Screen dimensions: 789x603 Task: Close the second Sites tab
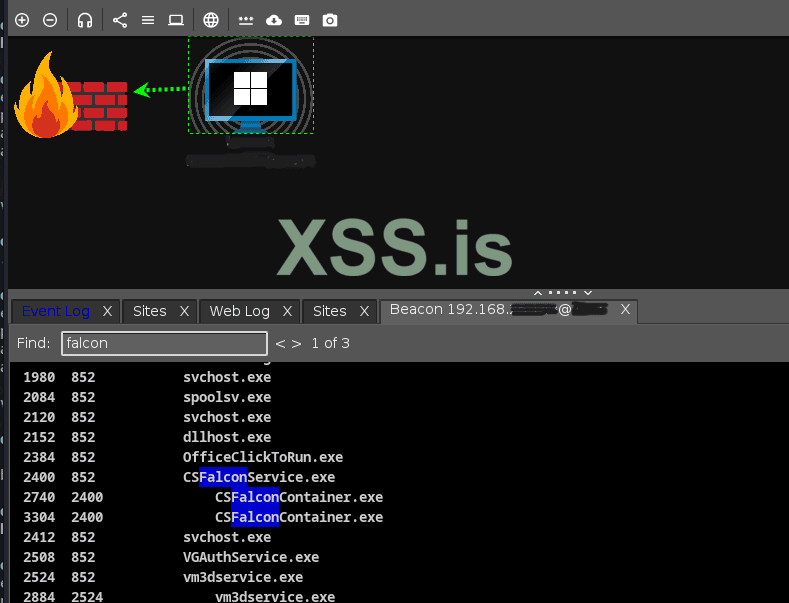364,311
